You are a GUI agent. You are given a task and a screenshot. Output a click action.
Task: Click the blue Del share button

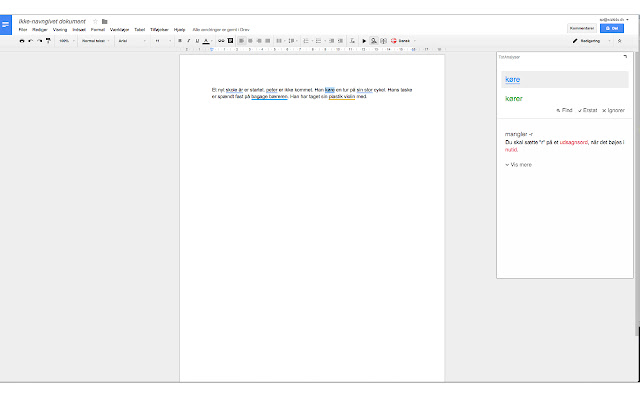[x=611, y=29]
